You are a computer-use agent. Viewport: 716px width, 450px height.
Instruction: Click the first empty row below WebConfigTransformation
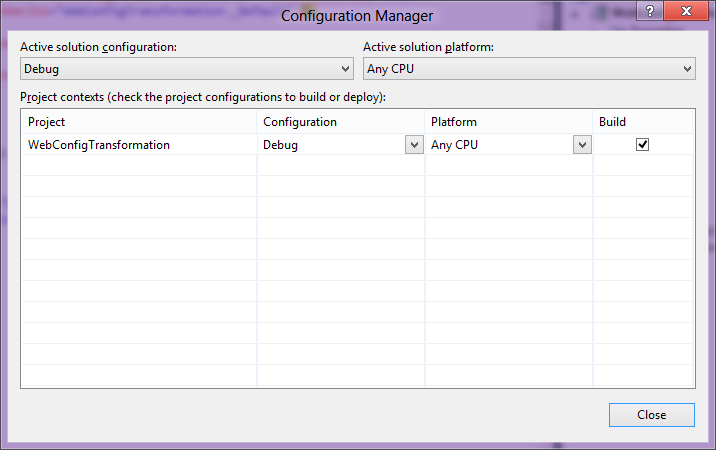pyautogui.click(x=138, y=166)
